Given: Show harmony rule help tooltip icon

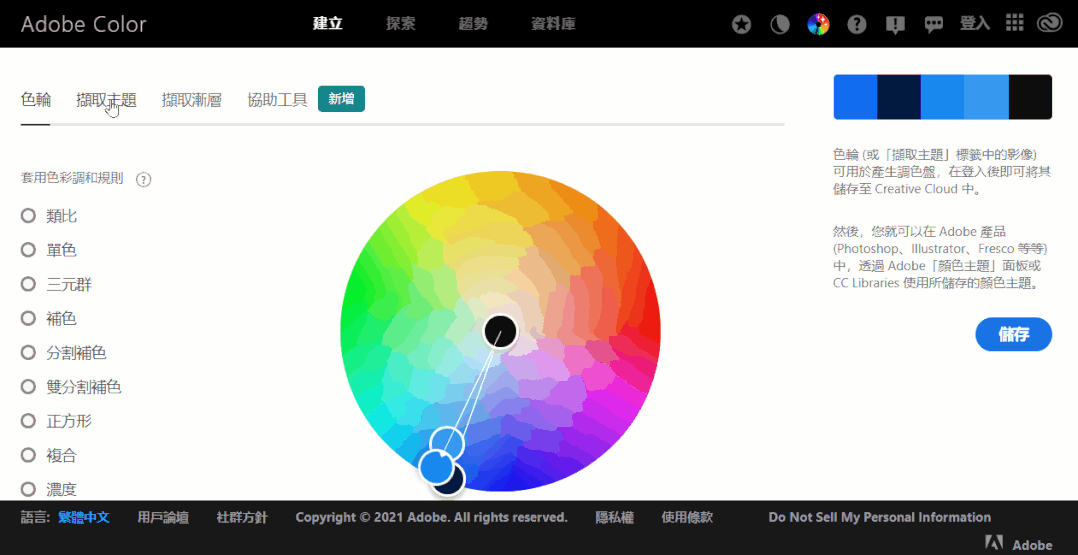Looking at the screenshot, I should point(143,179).
